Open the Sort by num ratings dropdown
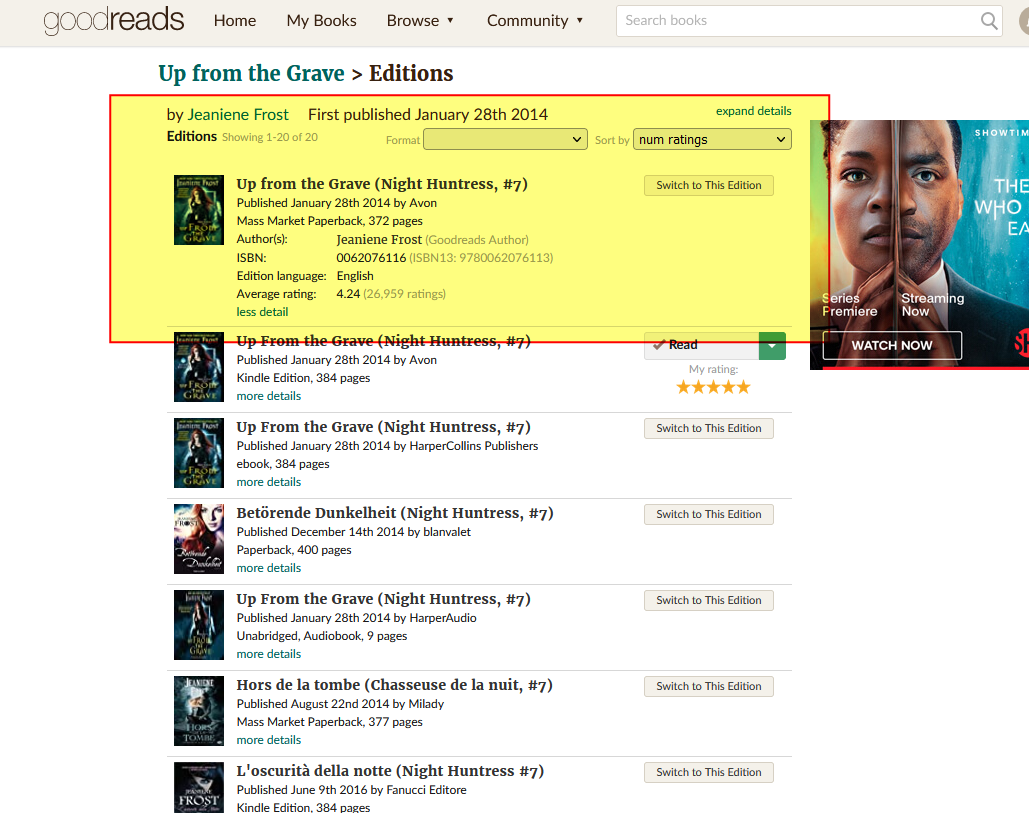 (x=712, y=139)
